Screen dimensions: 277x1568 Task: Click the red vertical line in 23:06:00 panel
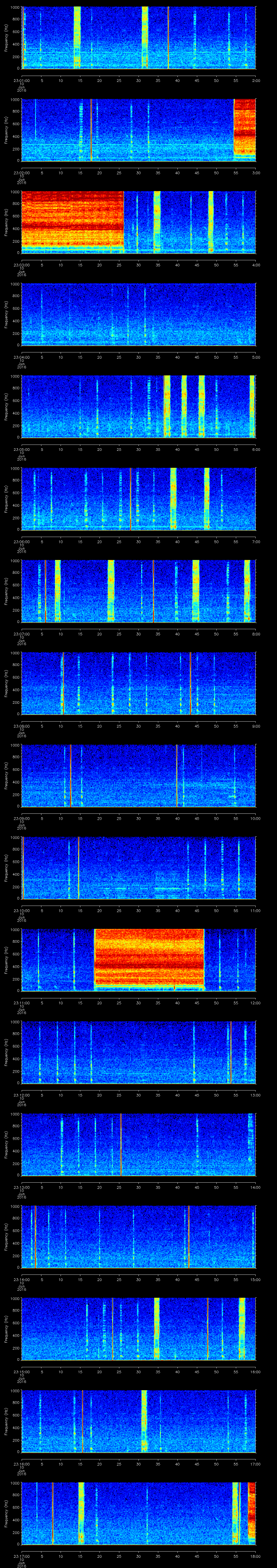(x=130, y=499)
